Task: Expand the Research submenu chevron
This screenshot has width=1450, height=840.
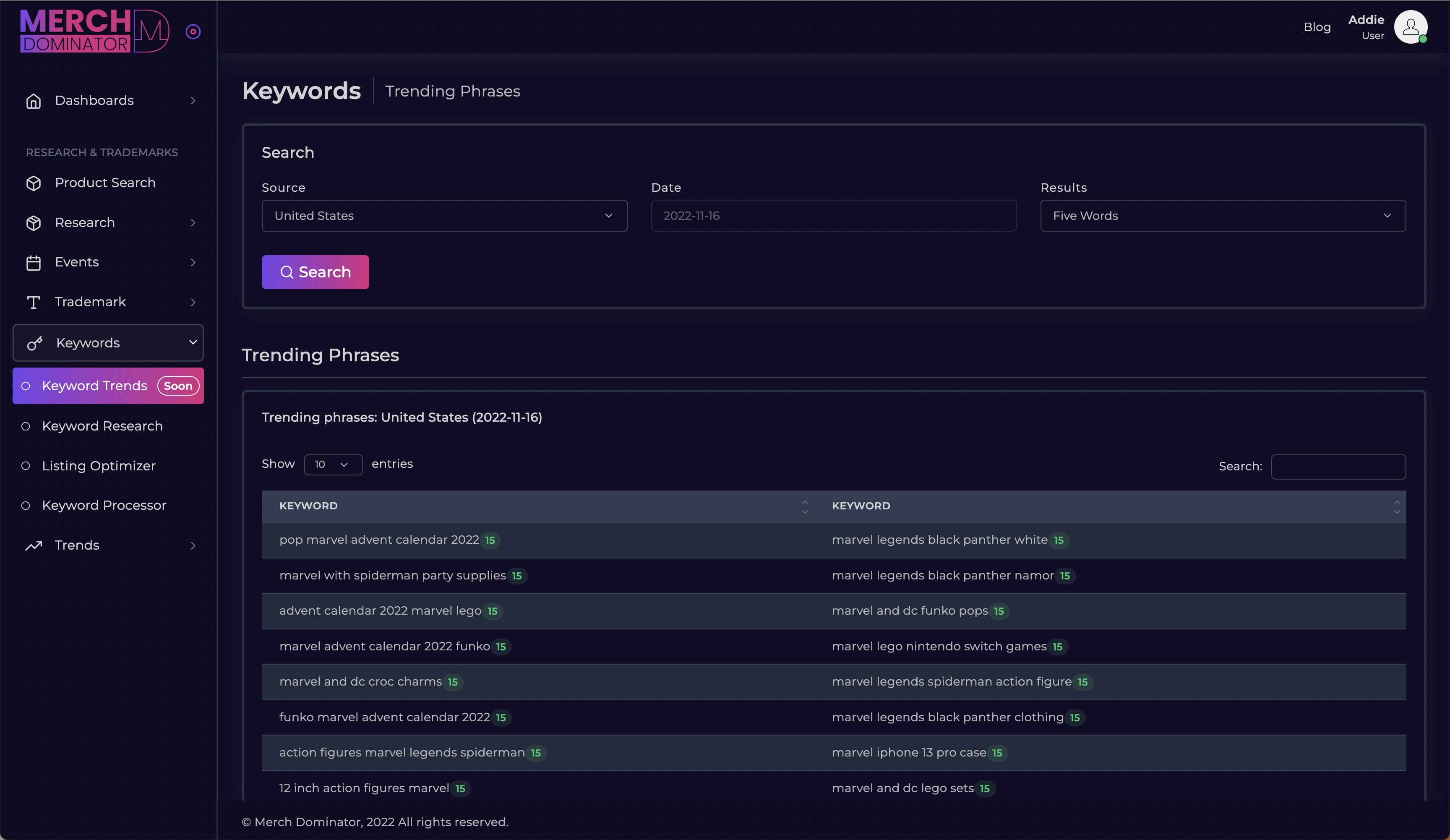Action: point(193,223)
